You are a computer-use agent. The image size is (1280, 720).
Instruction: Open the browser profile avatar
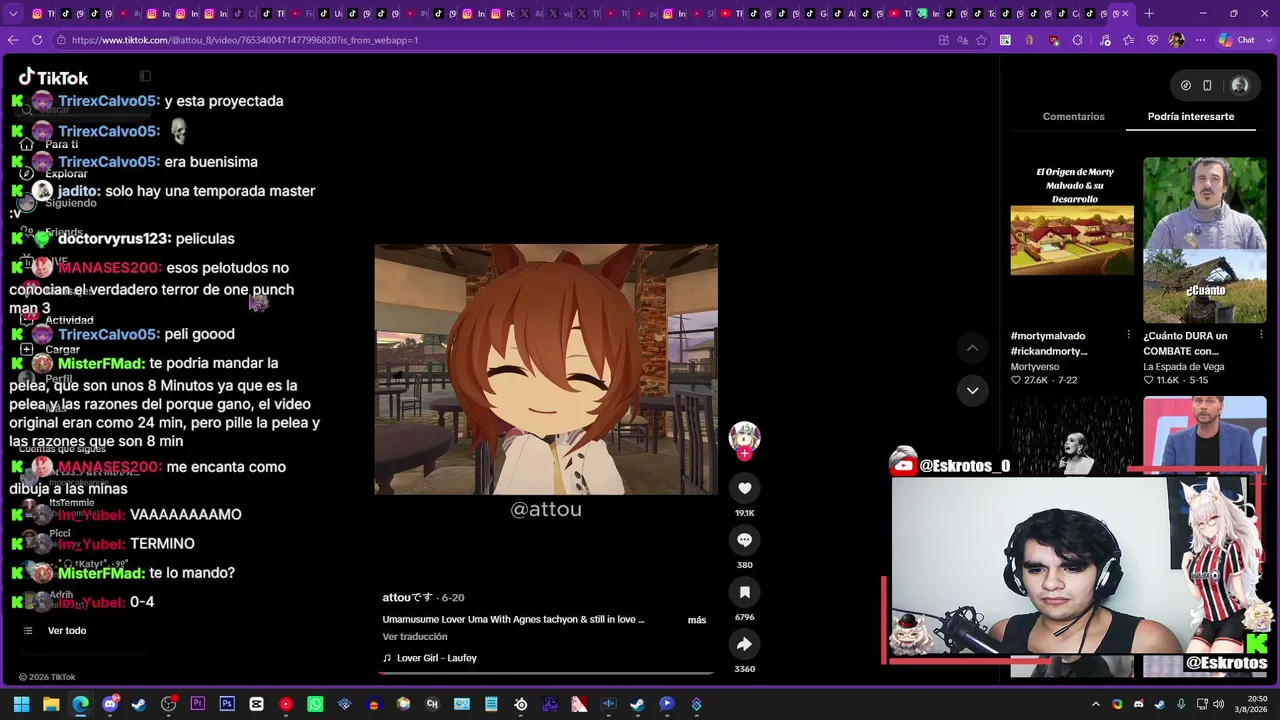(x=1176, y=40)
